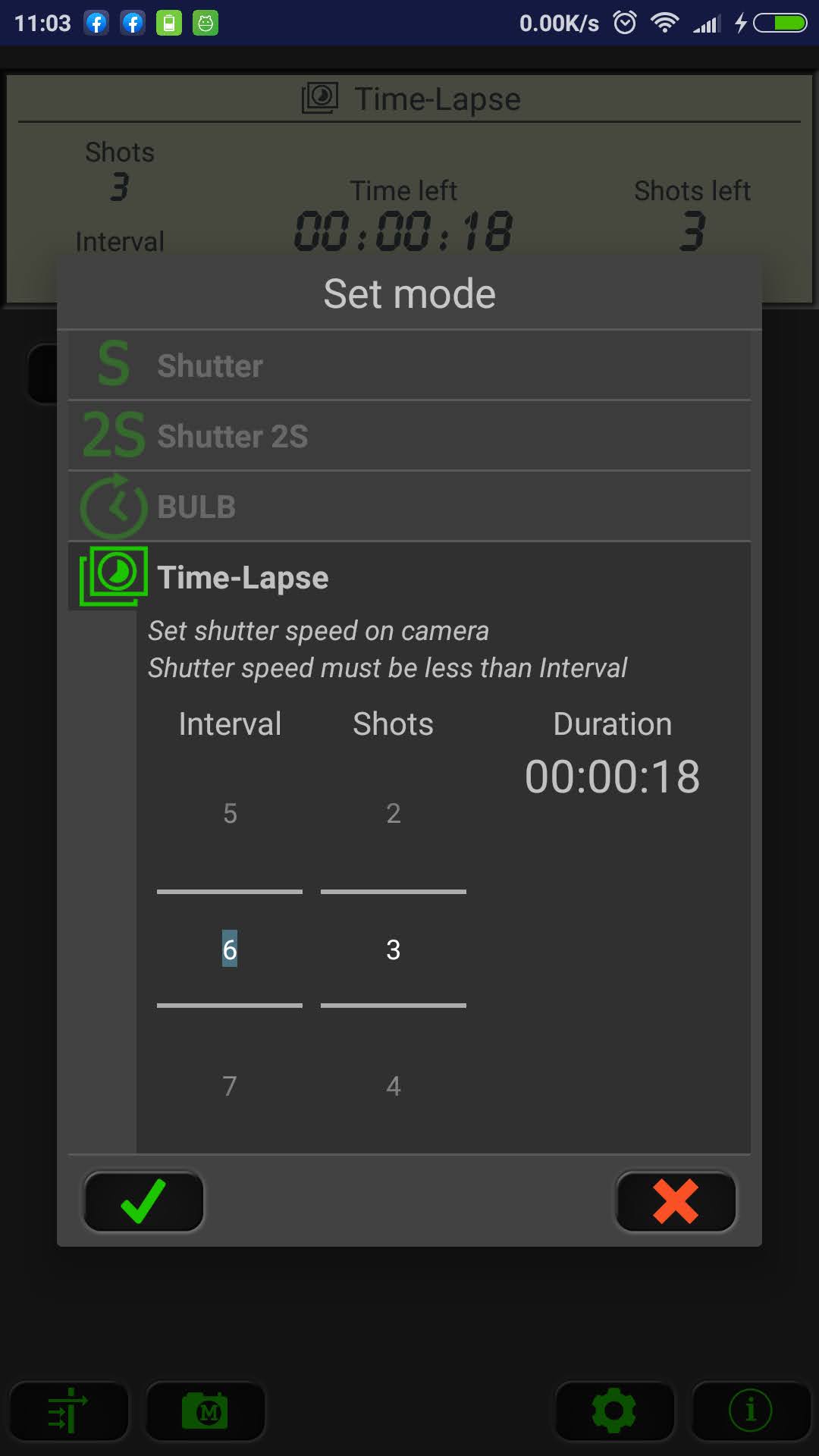This screenshot has width=819, height=1456.
Task: Select the Shutter 2S mode option
Action: click(409, 435)
